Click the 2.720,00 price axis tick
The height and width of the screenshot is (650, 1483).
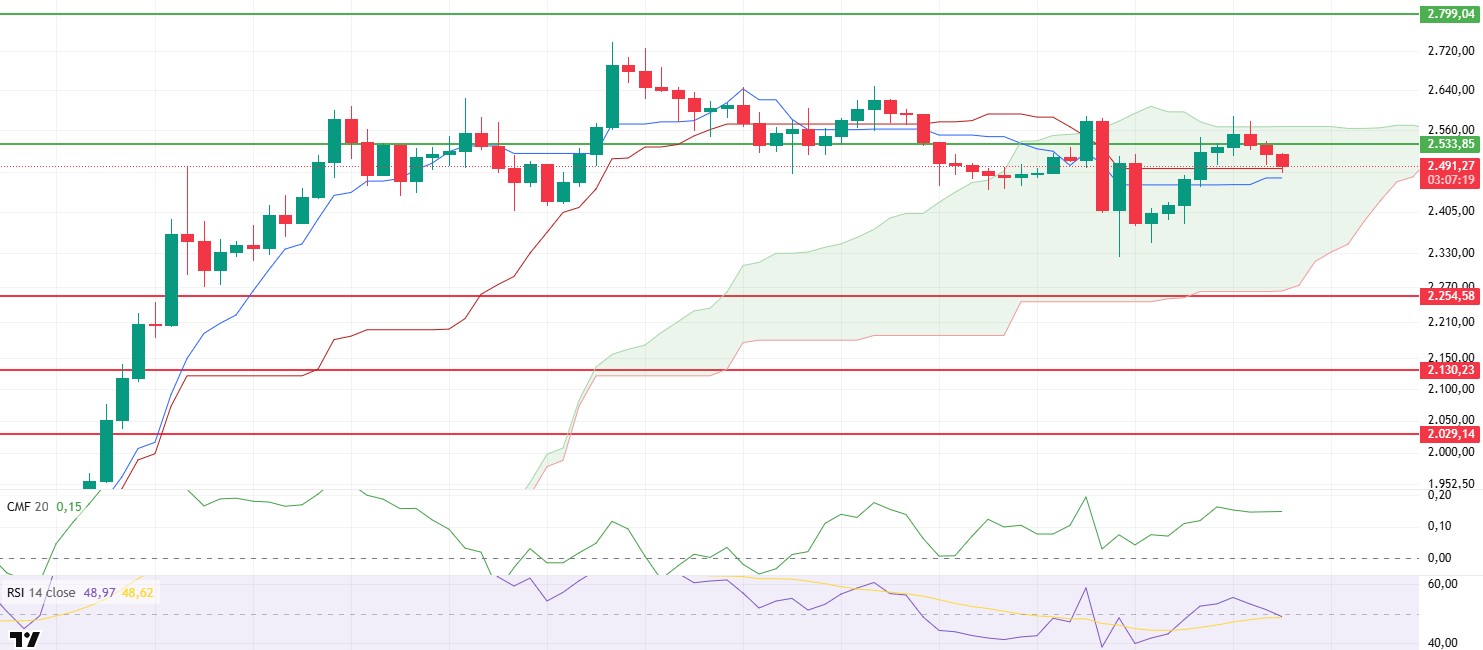click(1453, 50)
